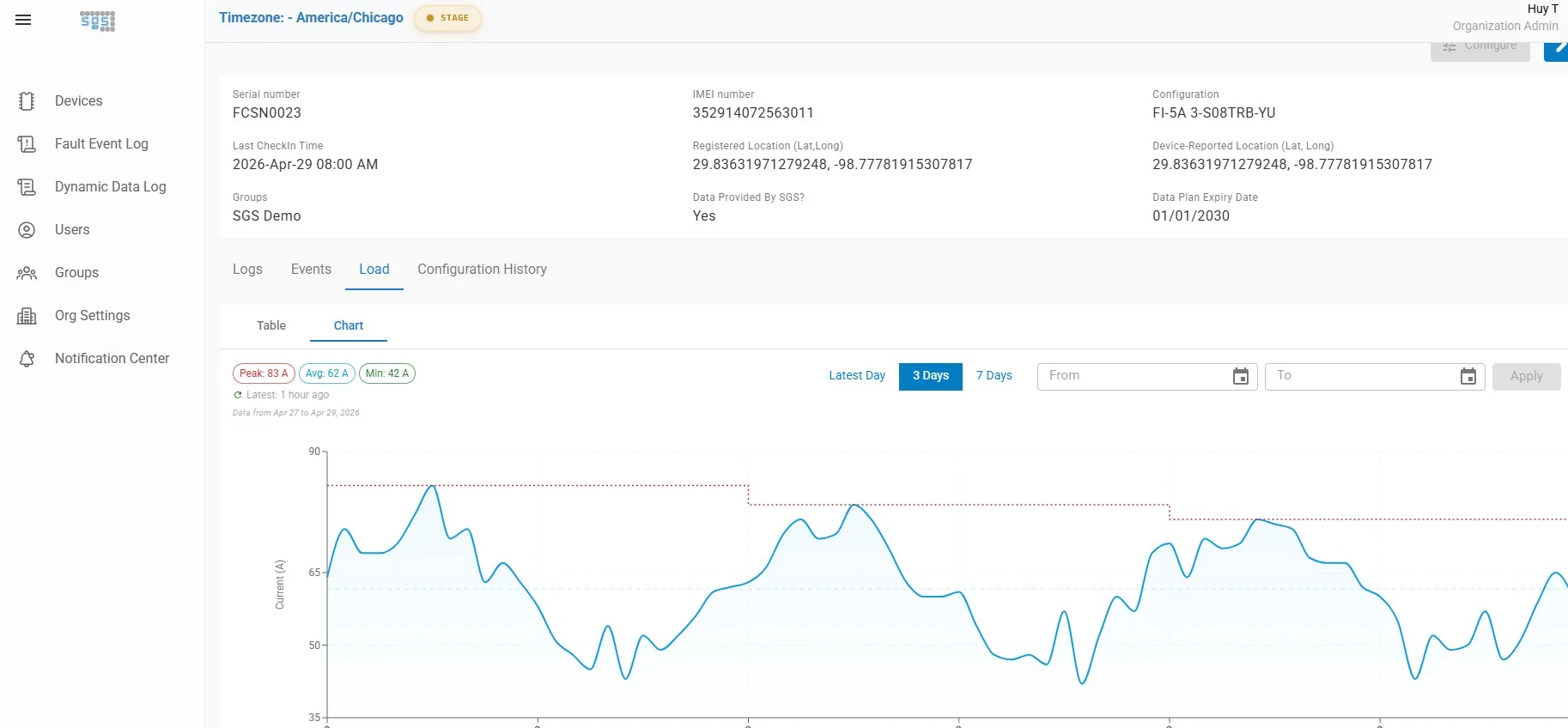Open the From date calendar picker
This screenshot has height=728, width=1568.
(x=1240, y=376)
